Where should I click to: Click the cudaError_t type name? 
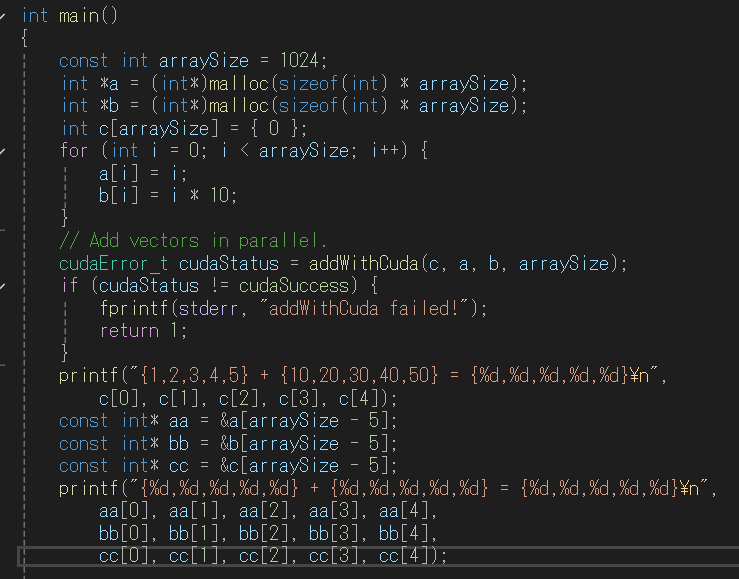[114, 263]
